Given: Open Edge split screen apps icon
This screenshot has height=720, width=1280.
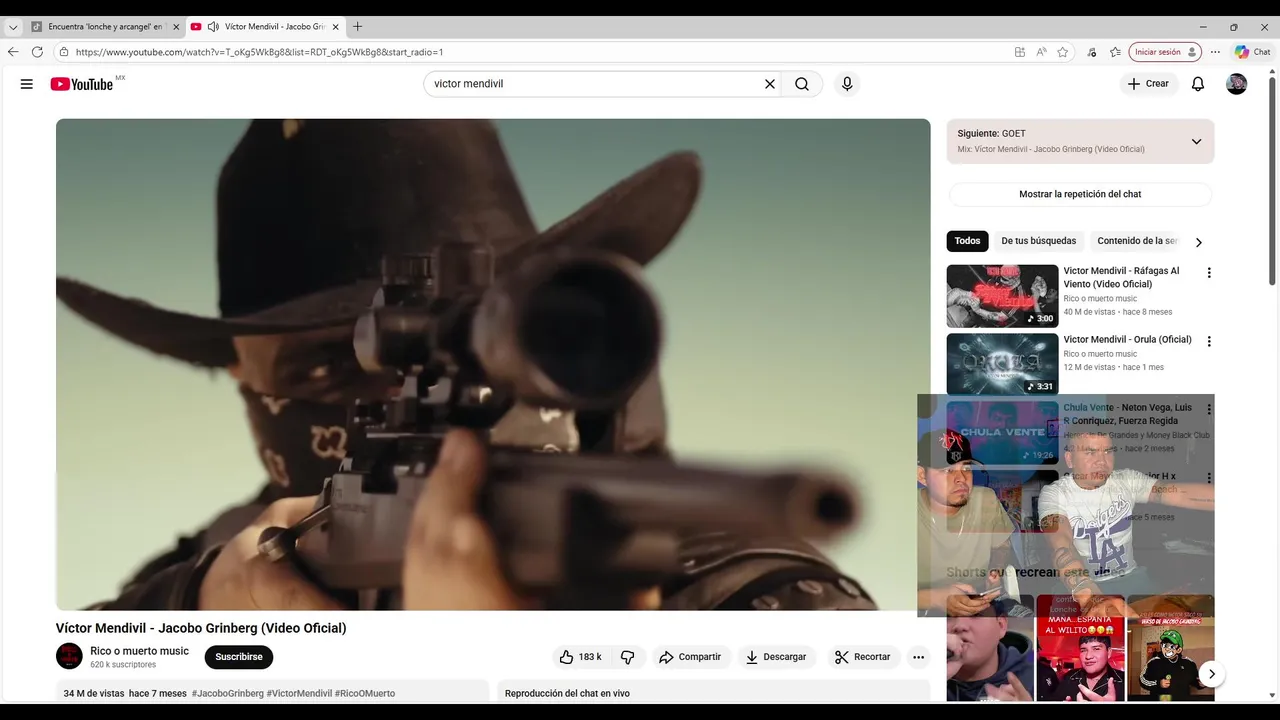Looking at the screenshot, I should pyautogui.click(x=1019, y=52).
